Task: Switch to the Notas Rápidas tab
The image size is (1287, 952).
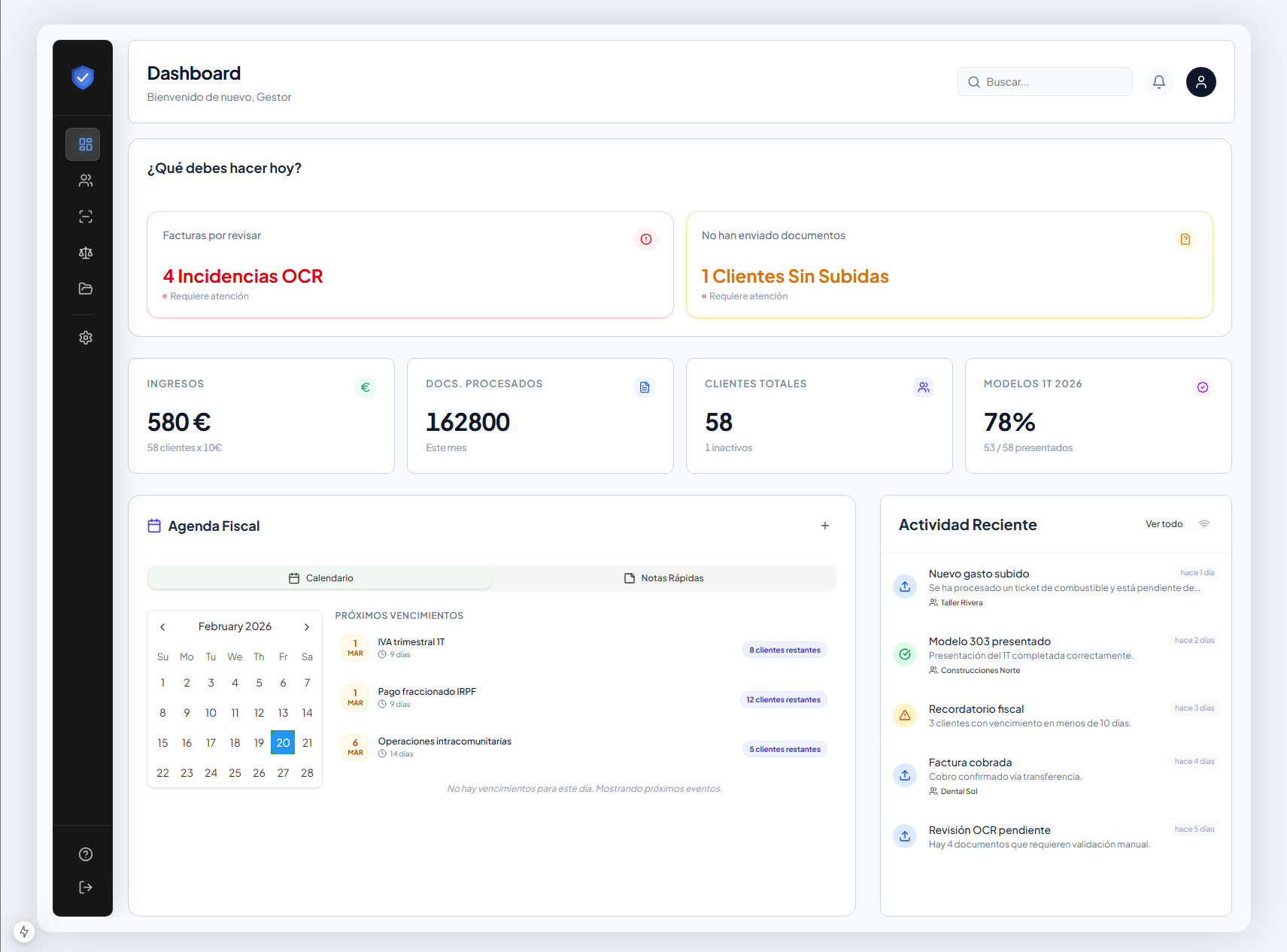Action: coord(664,578)
